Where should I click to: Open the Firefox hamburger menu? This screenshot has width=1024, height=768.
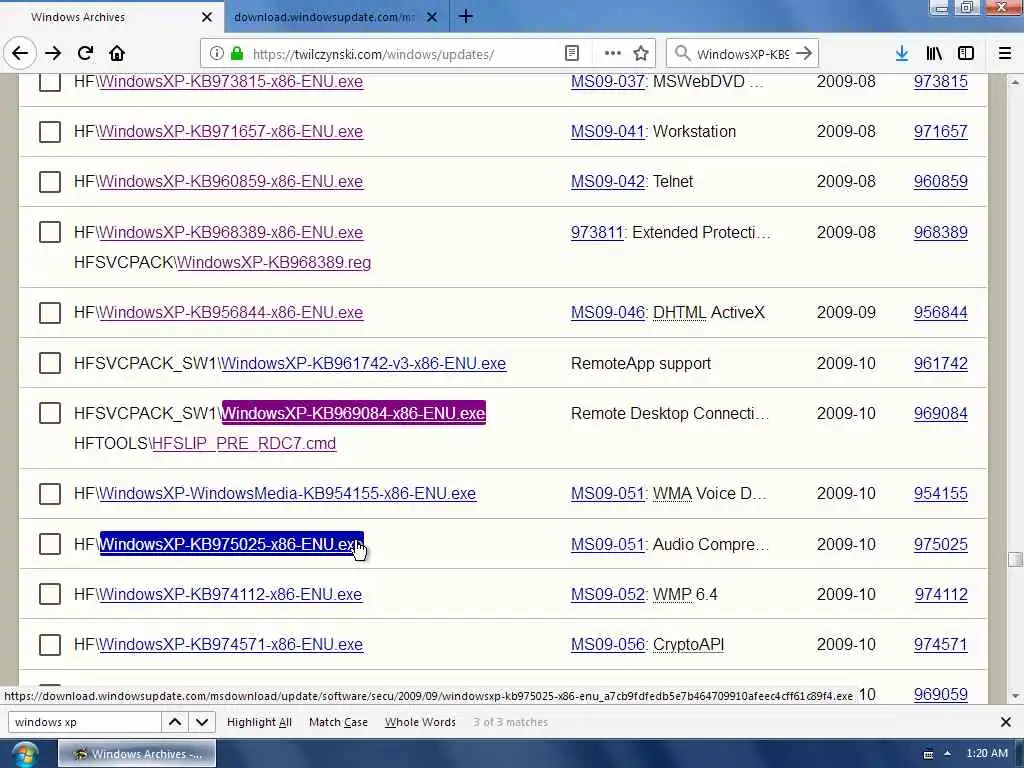click(1005, 54)
